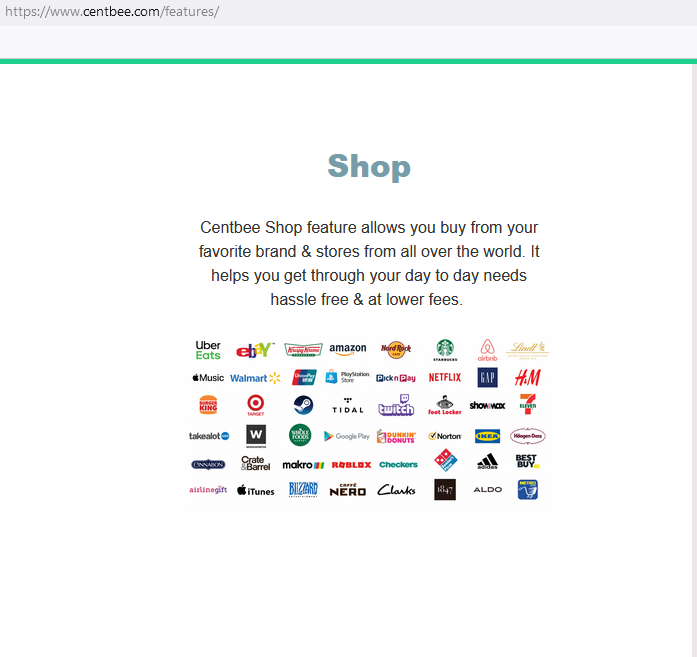Choose the Amazon logo
This screenshot has height=657, width=697.
click(x=348, y=349)
